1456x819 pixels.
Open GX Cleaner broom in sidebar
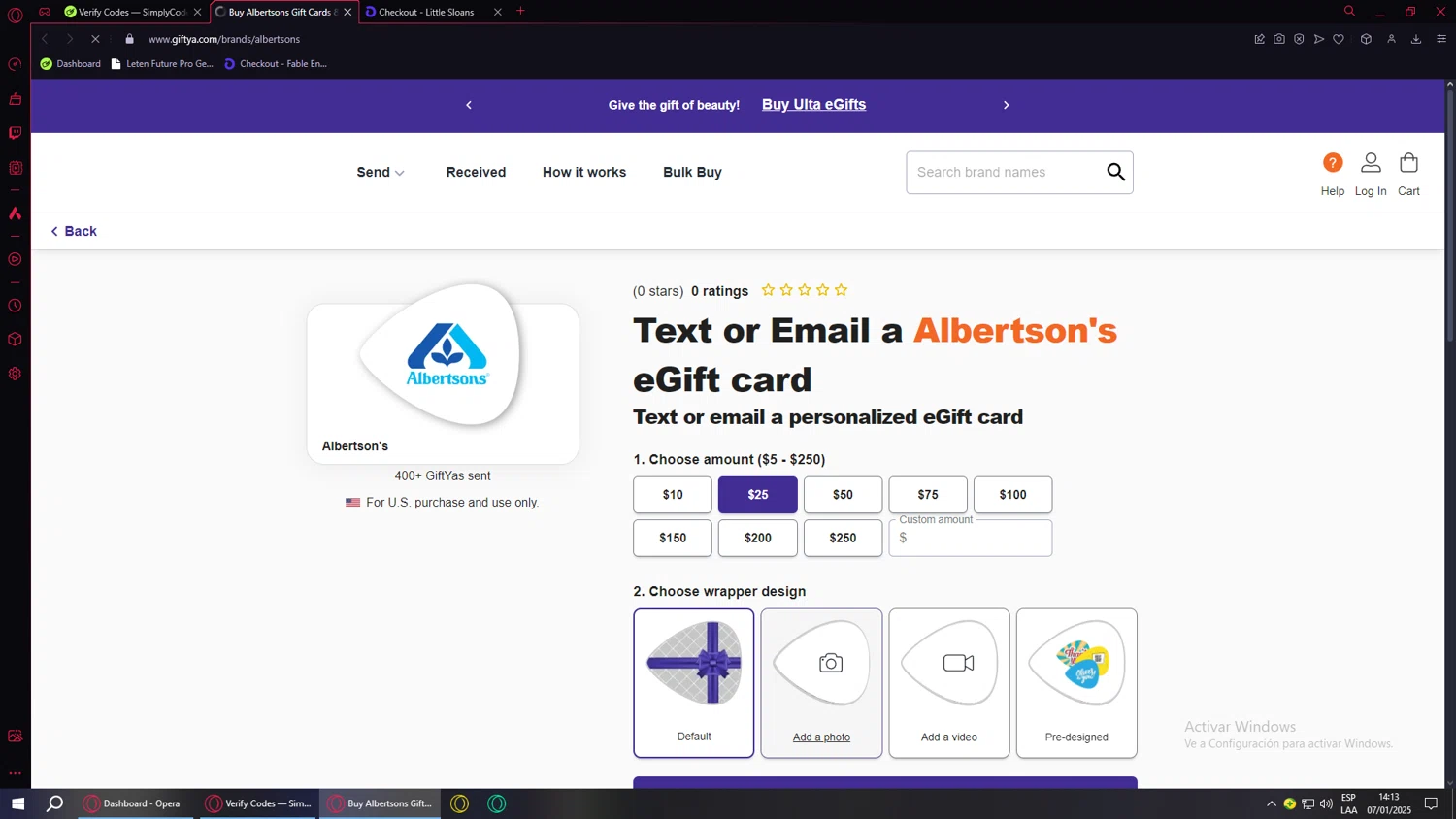click(15, 99)
